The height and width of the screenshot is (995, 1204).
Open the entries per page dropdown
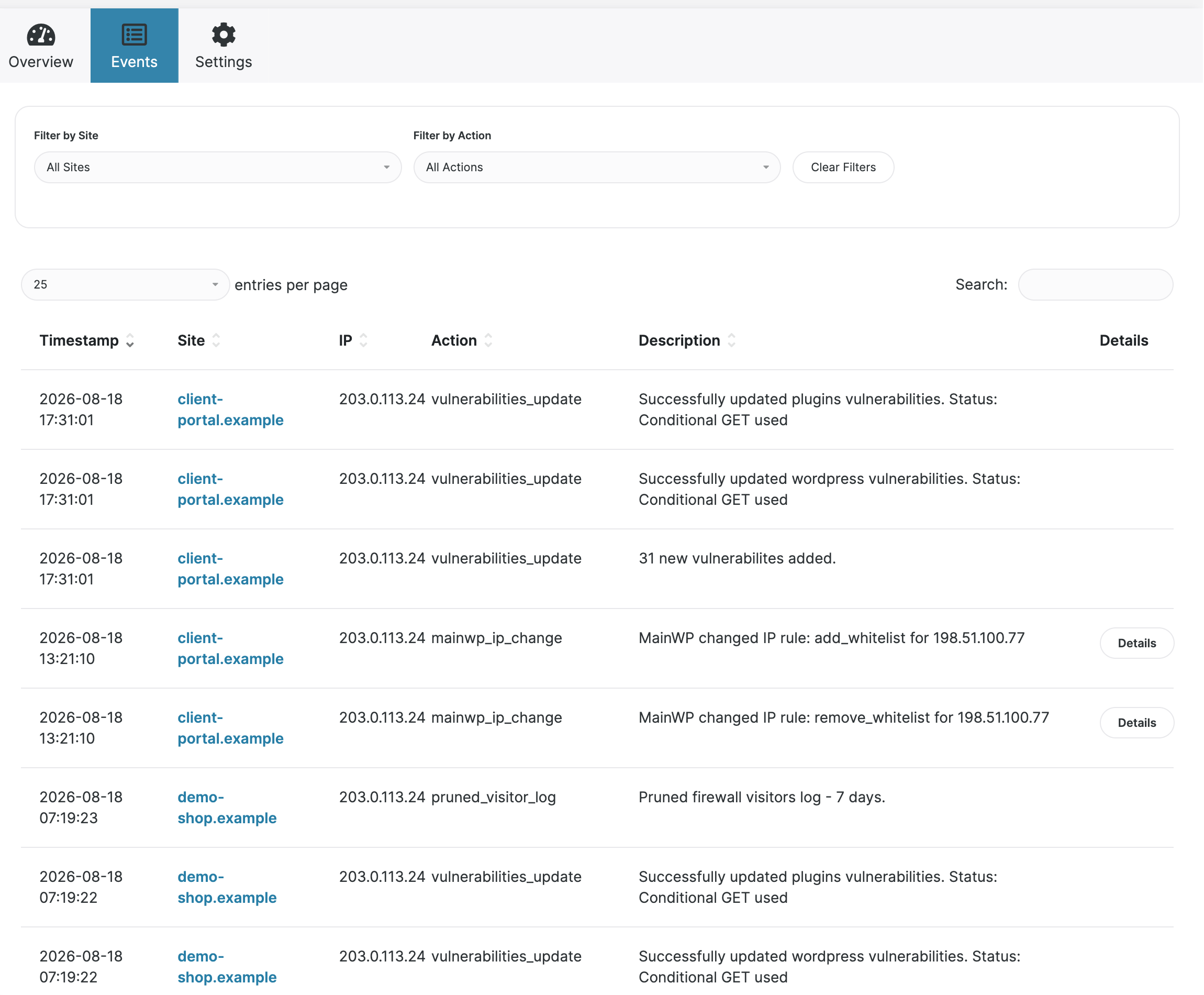point(126,285)
